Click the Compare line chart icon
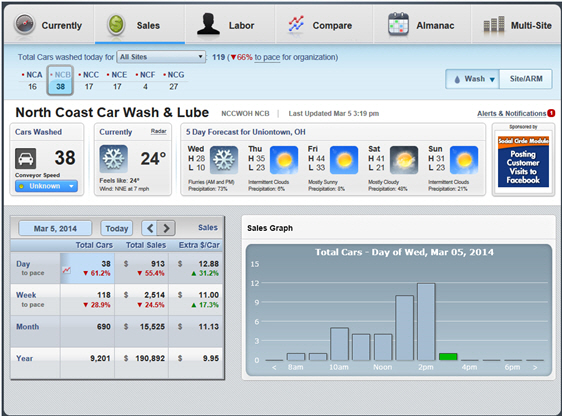Viewport: 563px width, 417px height. click(x=296, y=25)
